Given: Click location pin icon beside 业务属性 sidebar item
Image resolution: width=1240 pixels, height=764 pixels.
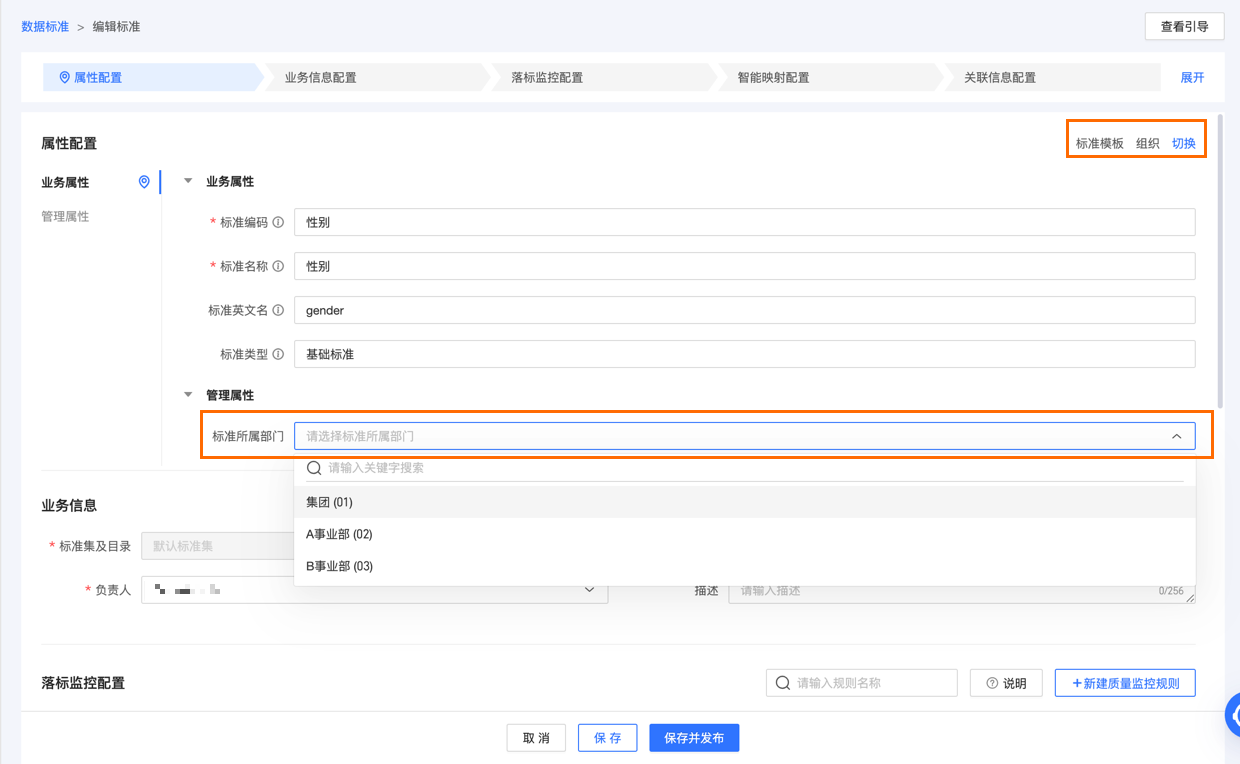Looking at the screenshot, I should pyautogui.click(x=144, y=182).
